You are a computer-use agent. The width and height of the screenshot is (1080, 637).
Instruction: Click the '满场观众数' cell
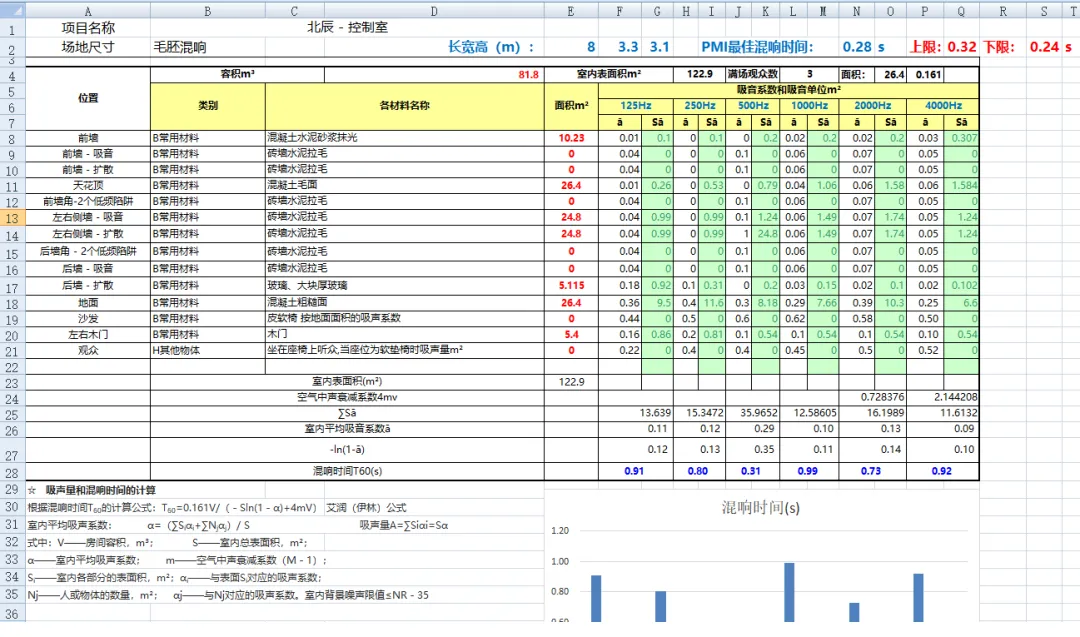[753, 74]
